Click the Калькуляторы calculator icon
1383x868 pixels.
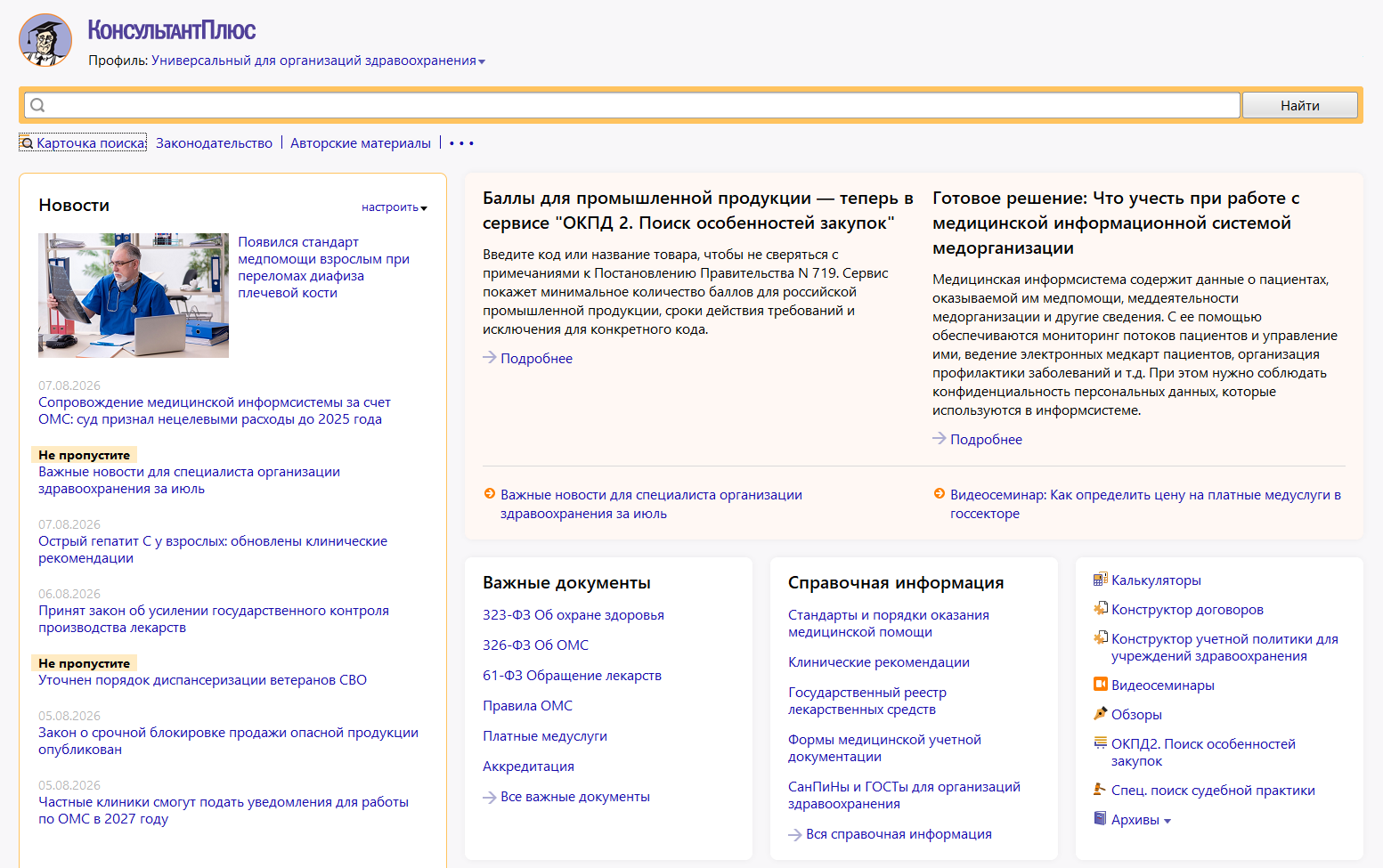pos(1101,580)
